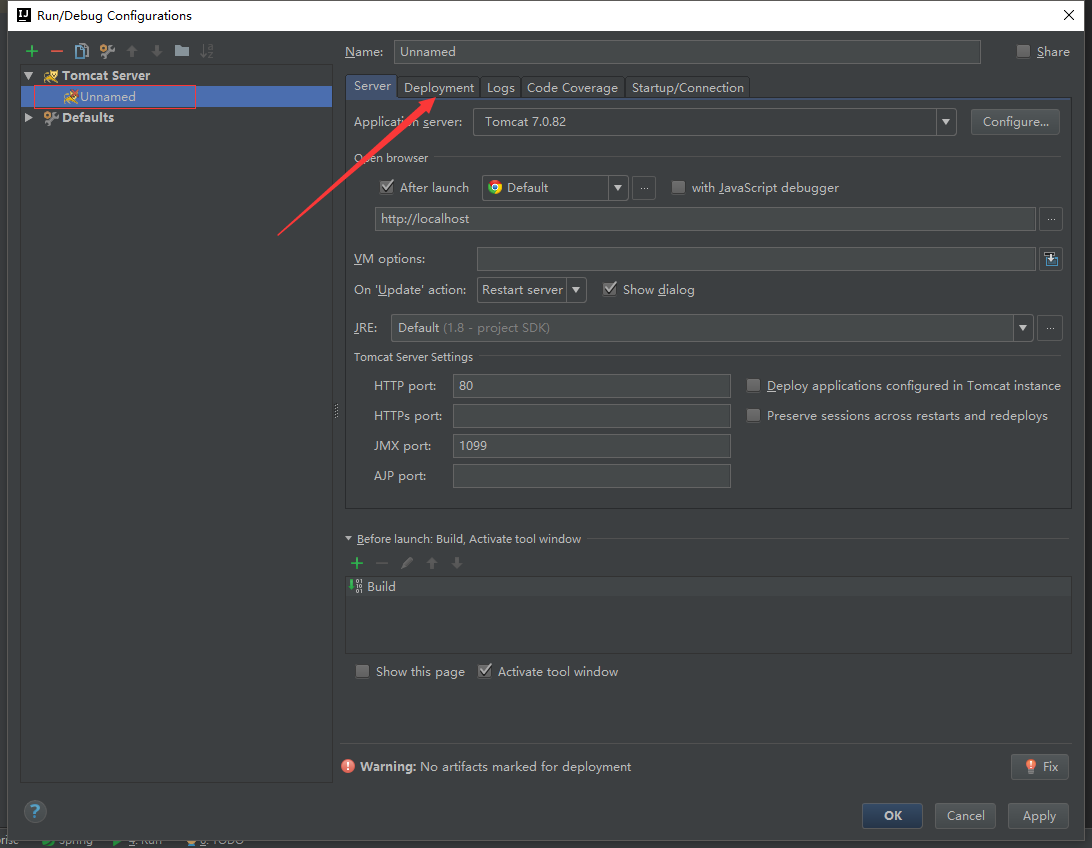
Task: Open browser chooser ellipsis button
Action: coord(644,188)
